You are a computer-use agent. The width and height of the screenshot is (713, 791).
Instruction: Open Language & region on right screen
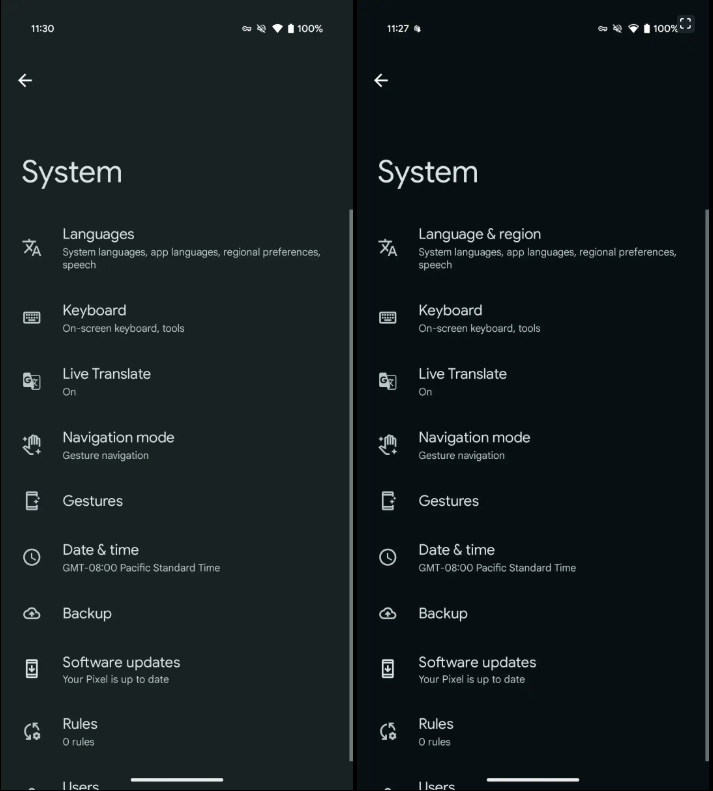coord(531,248)
